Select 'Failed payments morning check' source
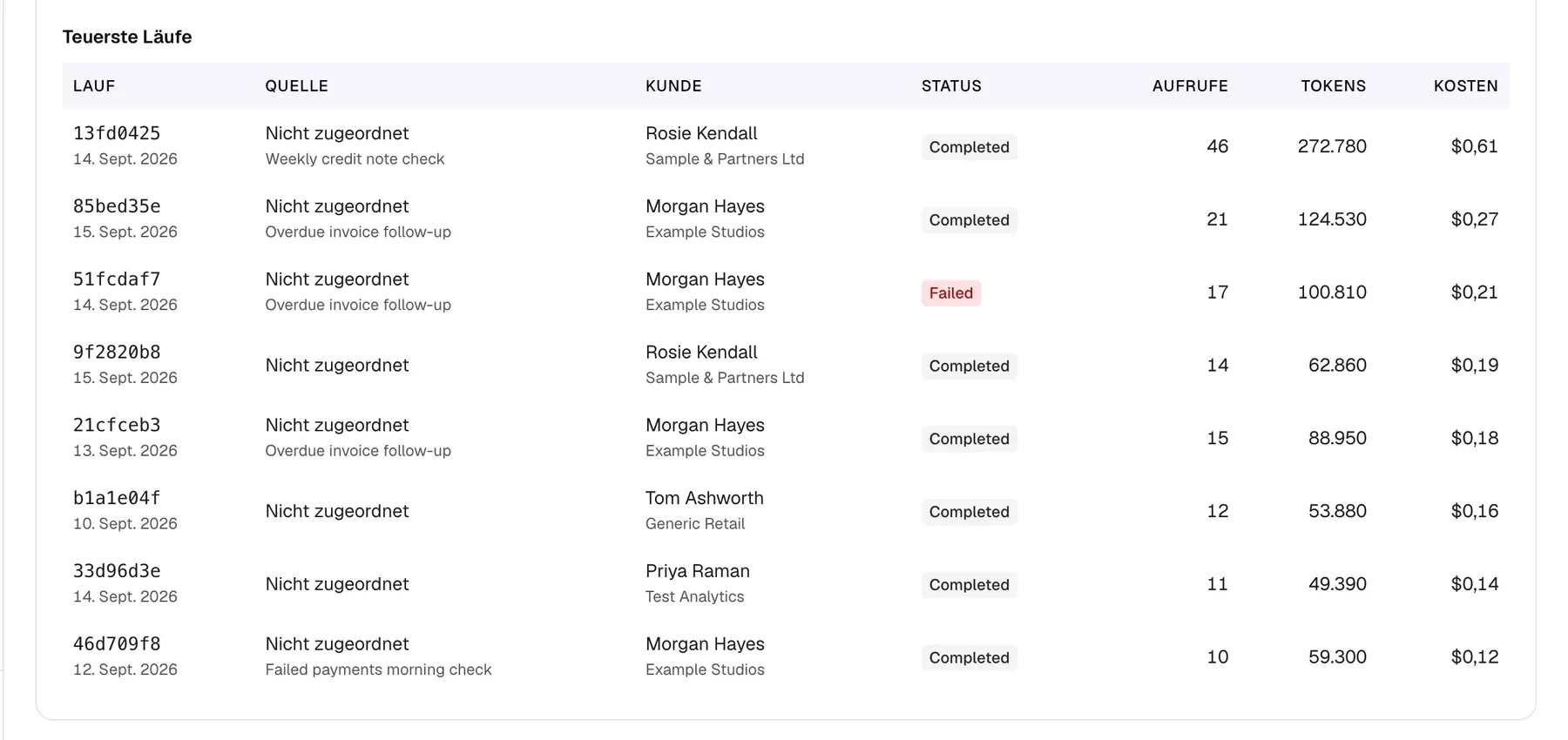 pyautogui.click(x=378, y=669)
